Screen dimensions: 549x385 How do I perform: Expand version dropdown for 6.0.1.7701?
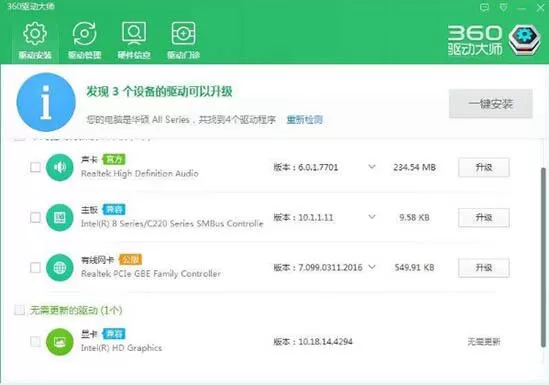click(x=372, y=167)
